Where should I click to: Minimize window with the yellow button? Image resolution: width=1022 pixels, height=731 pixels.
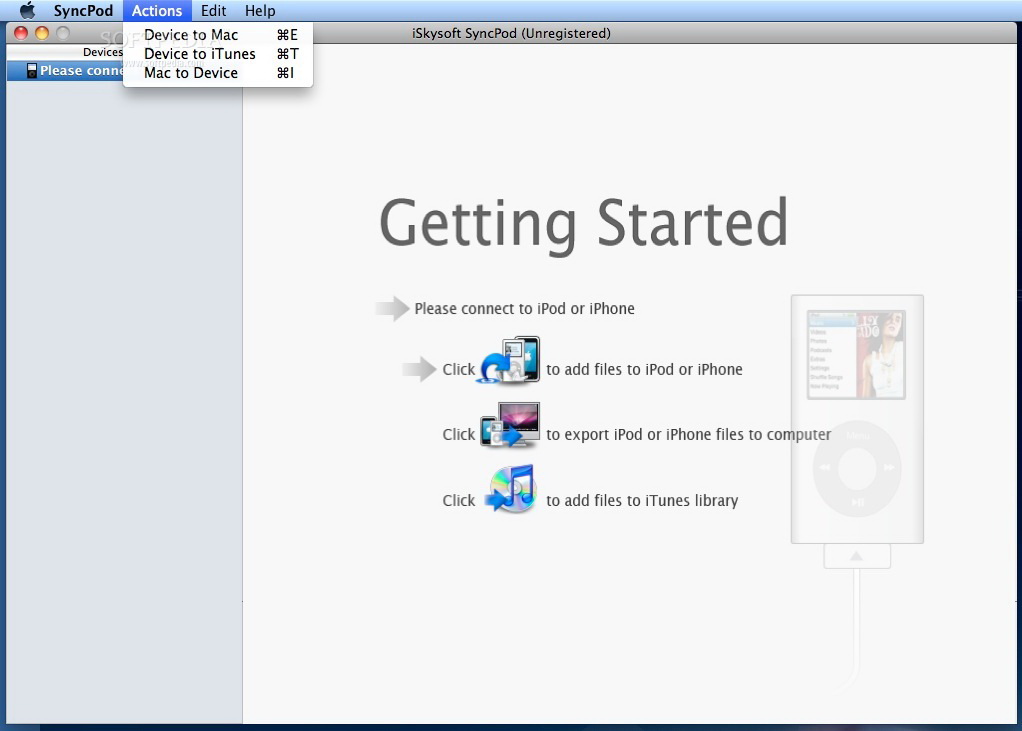(42, 33)
